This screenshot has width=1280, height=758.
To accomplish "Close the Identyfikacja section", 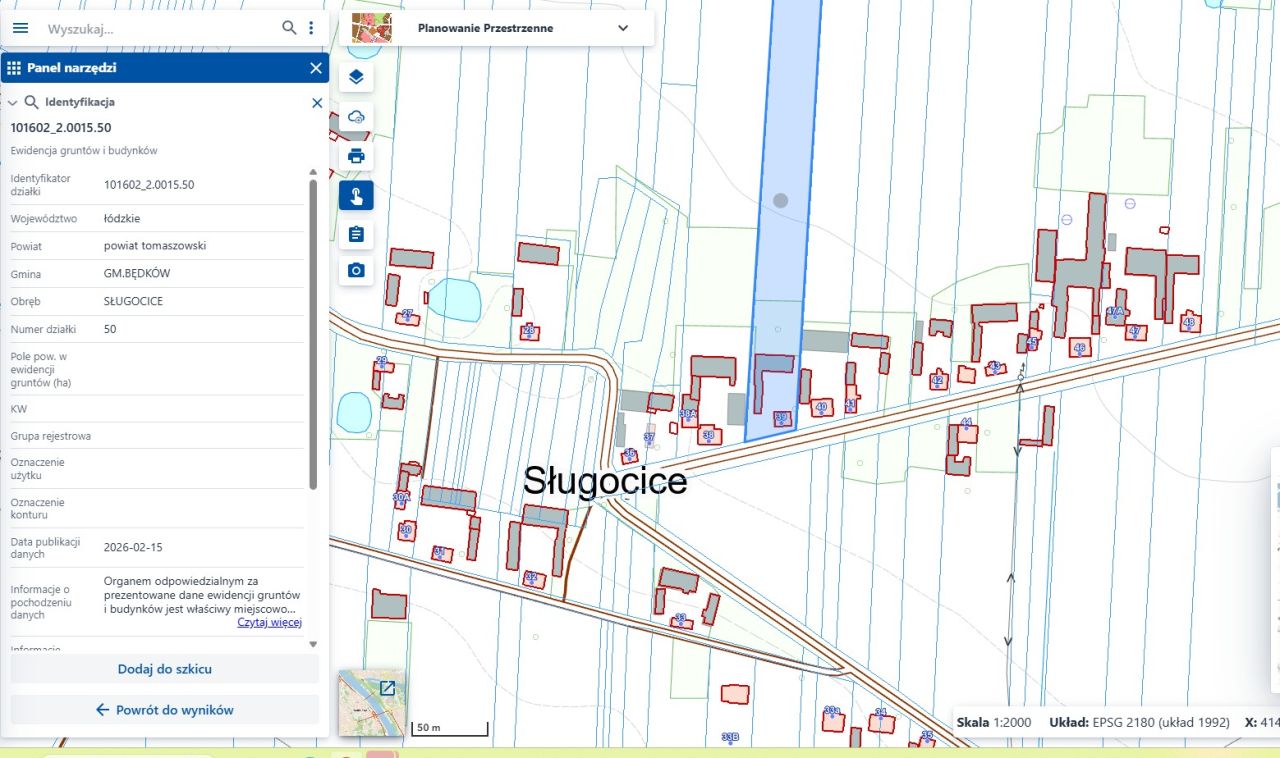I will [317, 102].
